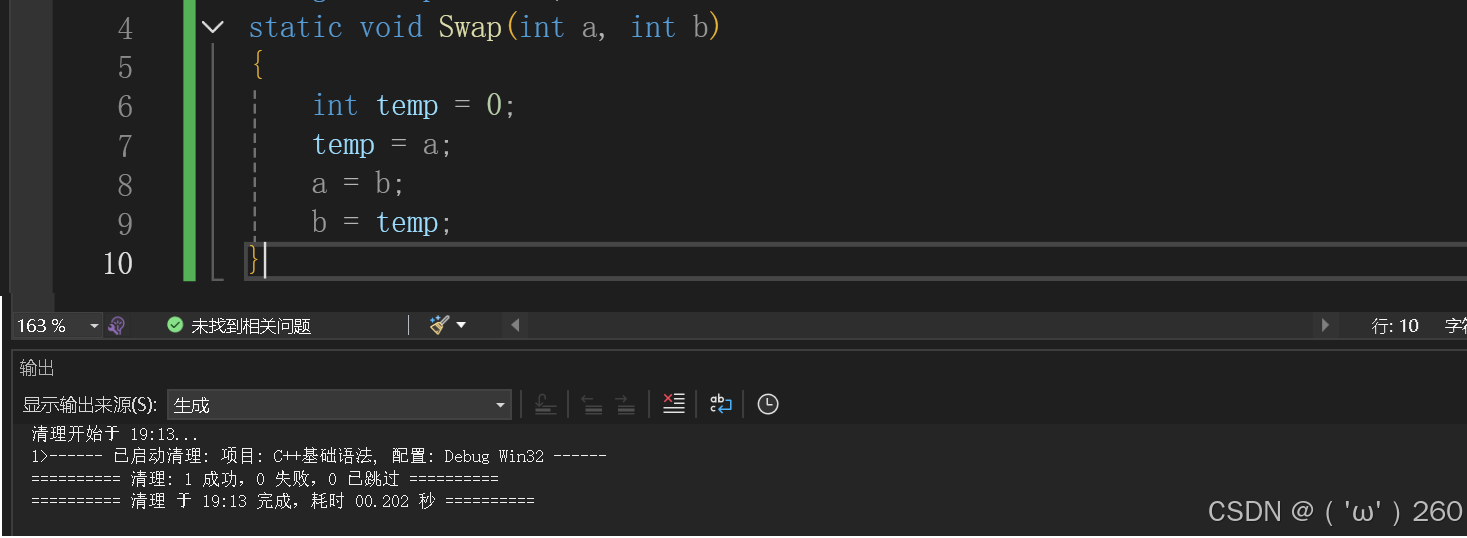1467x538 pixels.
Task: Click the output line '清理开始于 19:13...'
Action: coord(115,434)
